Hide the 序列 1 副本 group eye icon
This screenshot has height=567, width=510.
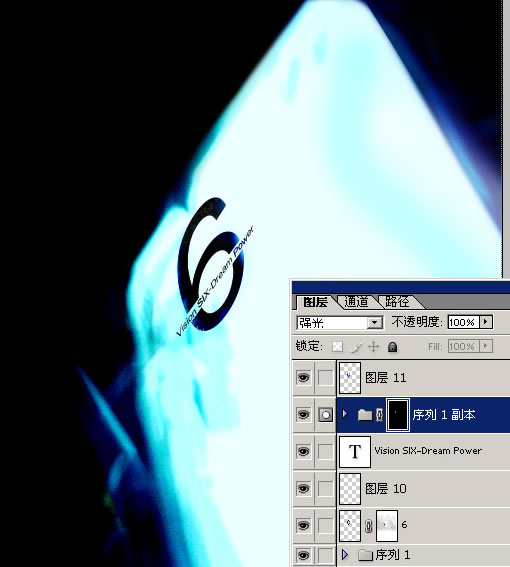click(303, 415)
